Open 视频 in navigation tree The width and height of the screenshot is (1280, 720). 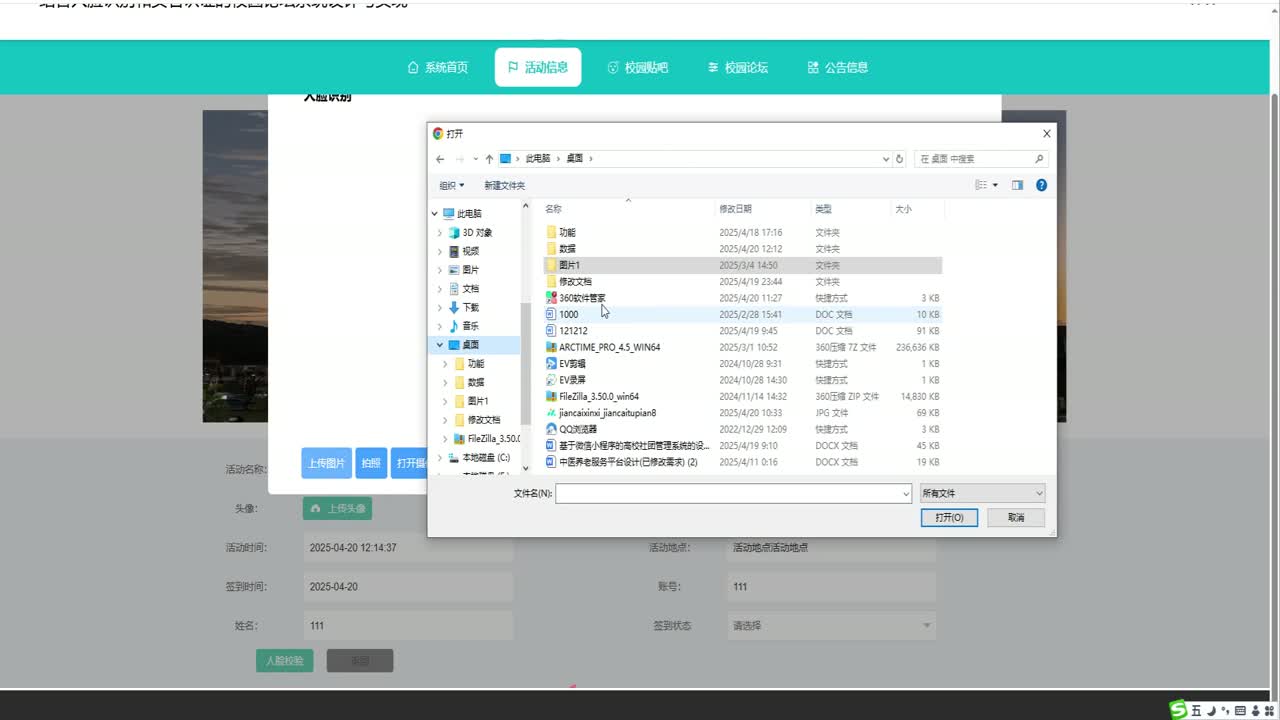click(x=470, y=252)
